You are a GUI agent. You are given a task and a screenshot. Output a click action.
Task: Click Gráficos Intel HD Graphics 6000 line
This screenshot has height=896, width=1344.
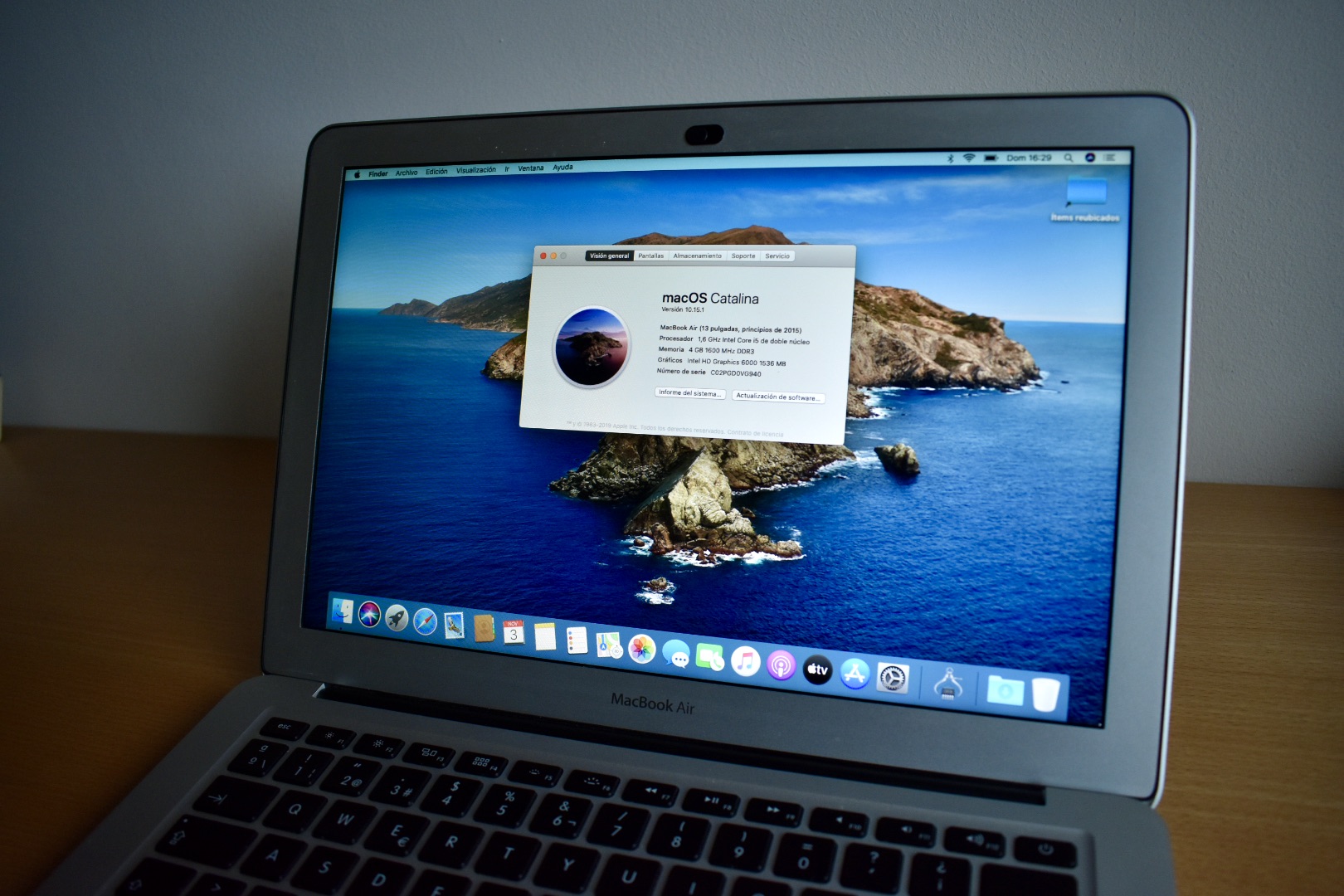(722, 362)
